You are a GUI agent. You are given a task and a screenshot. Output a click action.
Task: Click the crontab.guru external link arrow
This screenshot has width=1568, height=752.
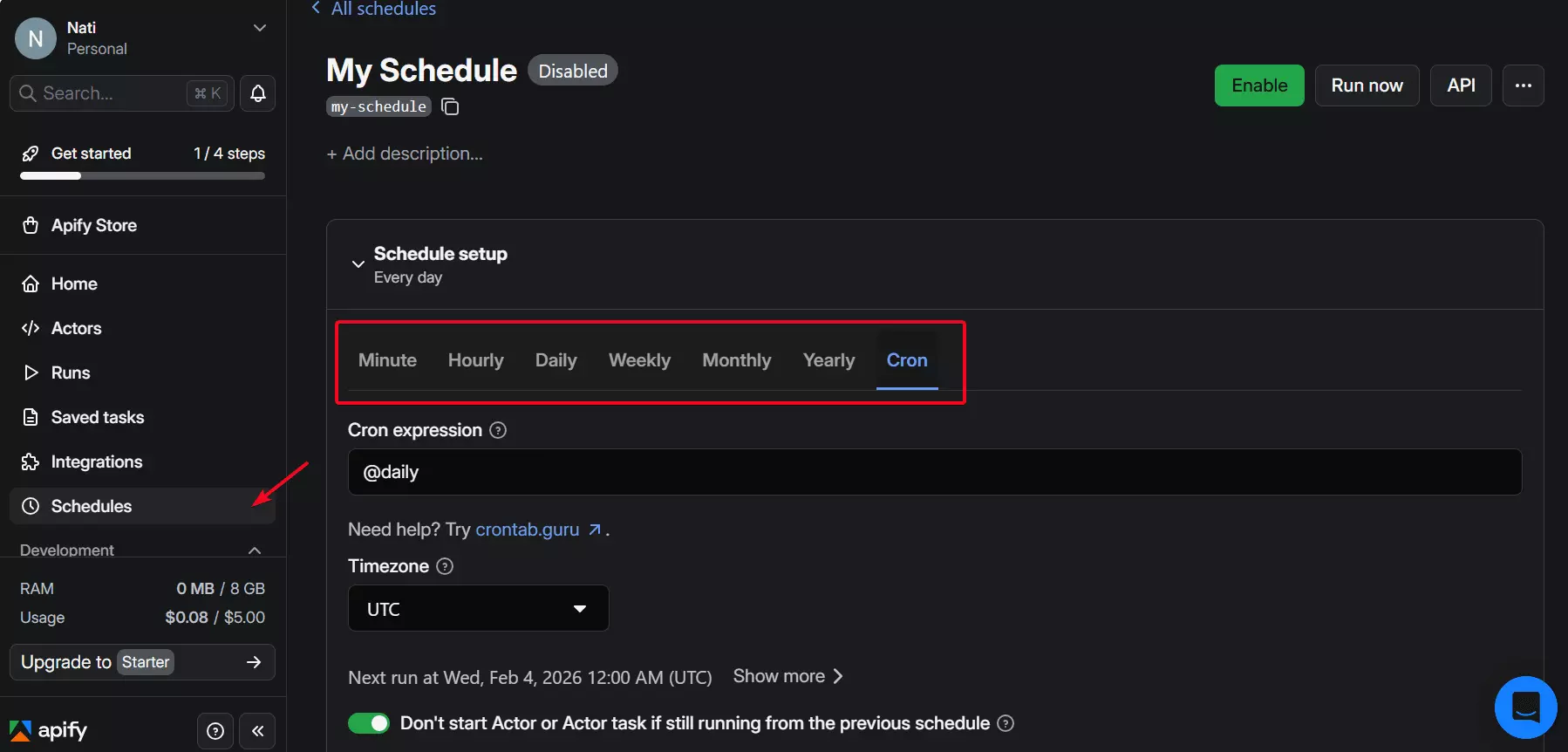[x=595, y=530]
